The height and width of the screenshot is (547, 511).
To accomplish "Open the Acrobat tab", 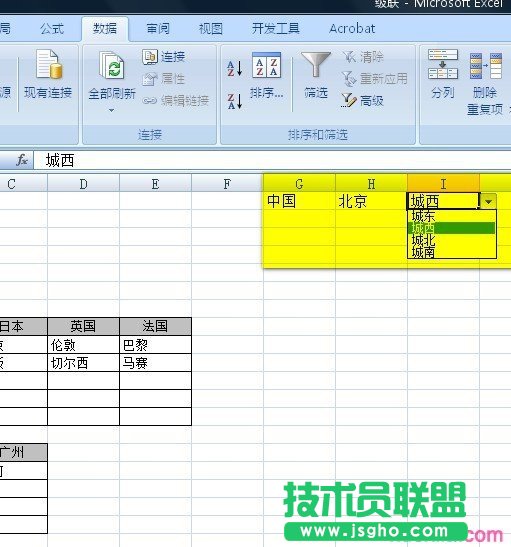I will coord(352,29).
